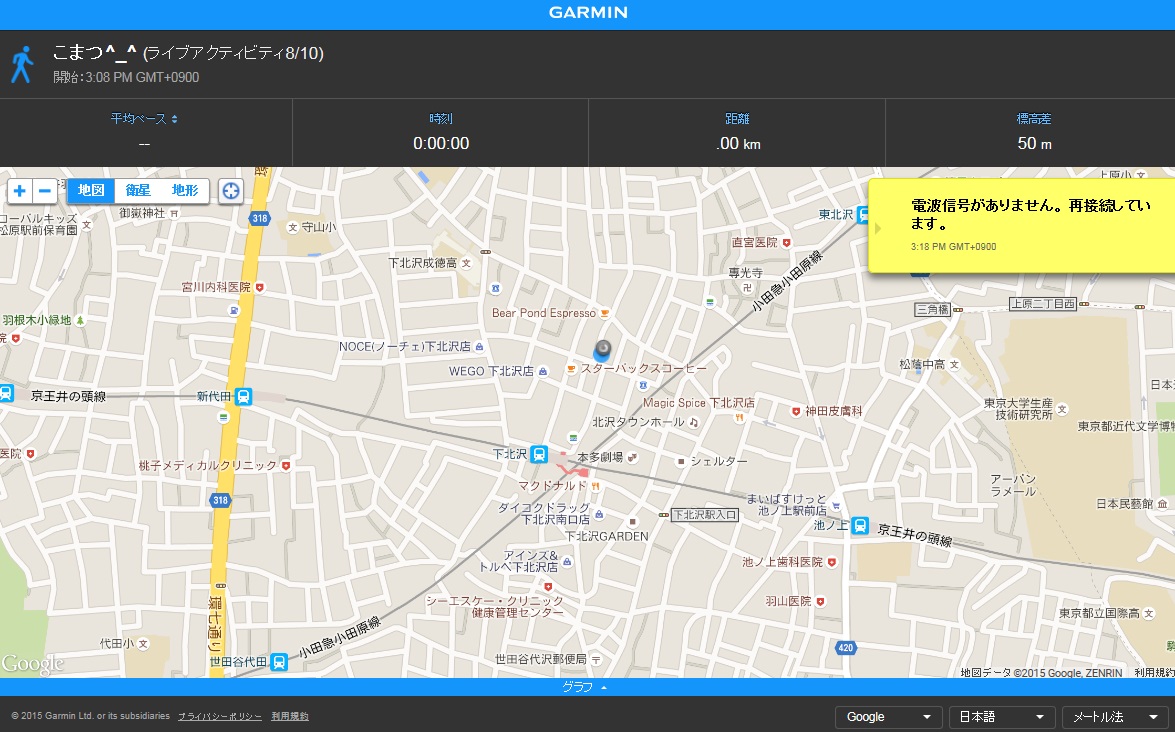Switch map to 地形 terrain view
This screenshot has height=732, width=1175.
(x=185, y=191)
